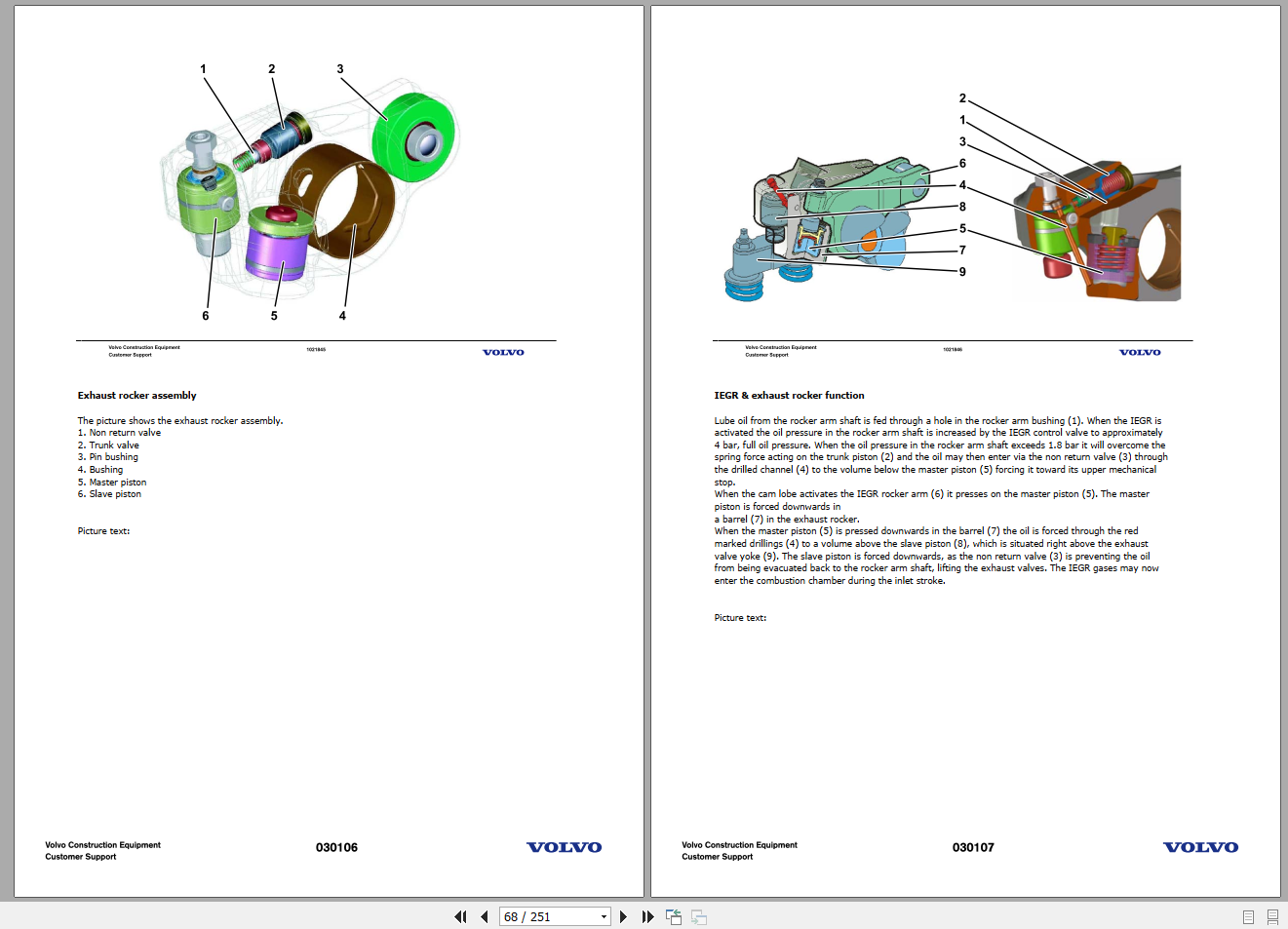Click 'Picture text:' label on the right page

pyautogui.click(x=740, y=618)
